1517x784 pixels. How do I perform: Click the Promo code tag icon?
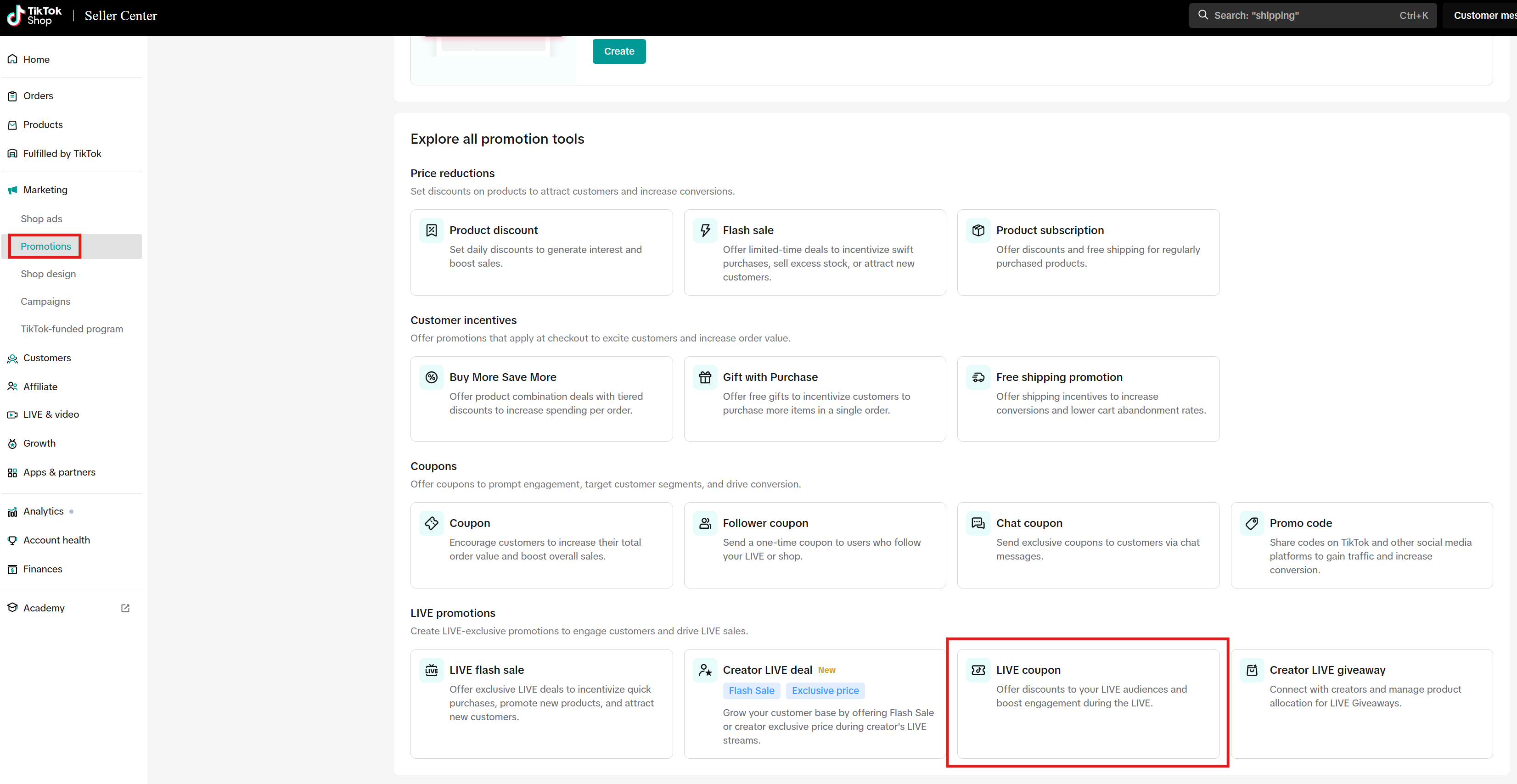pos(1252,523)
